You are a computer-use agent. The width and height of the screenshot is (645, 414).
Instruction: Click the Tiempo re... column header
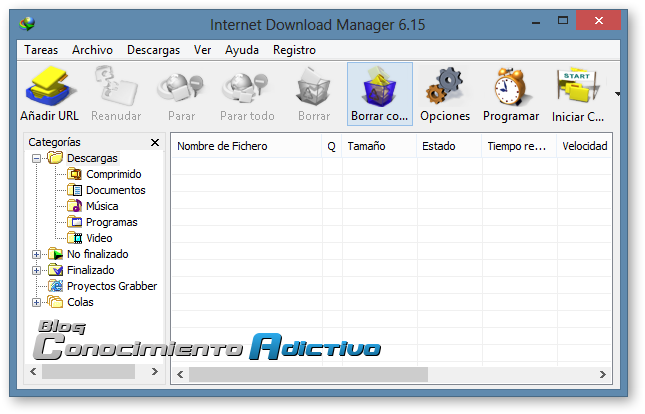click(519, 146)
